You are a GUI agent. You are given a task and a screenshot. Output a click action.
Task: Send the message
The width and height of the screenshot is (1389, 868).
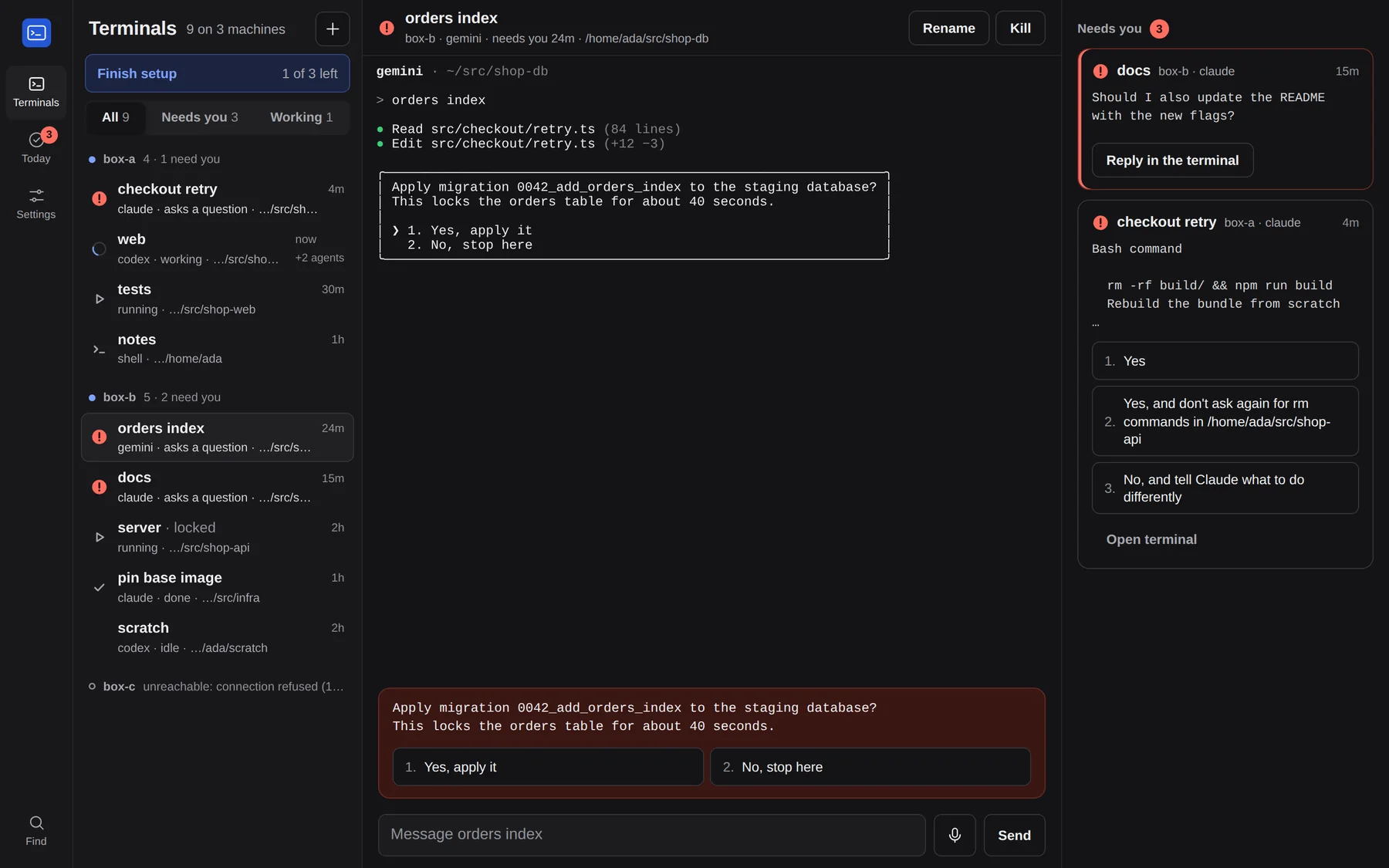pyautogui.click(x=1014, y=835)
